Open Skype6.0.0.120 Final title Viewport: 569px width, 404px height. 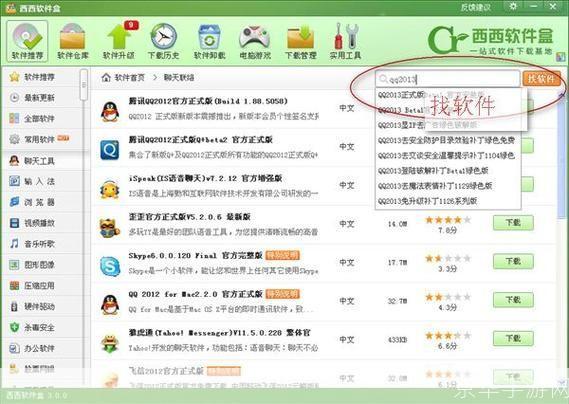pyautogui.click(x=195, y=256)
